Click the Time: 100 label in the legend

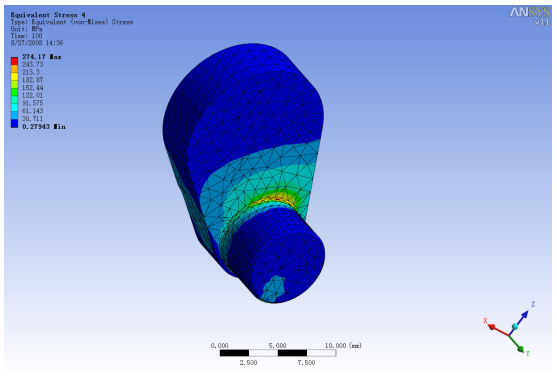[26, 36]
